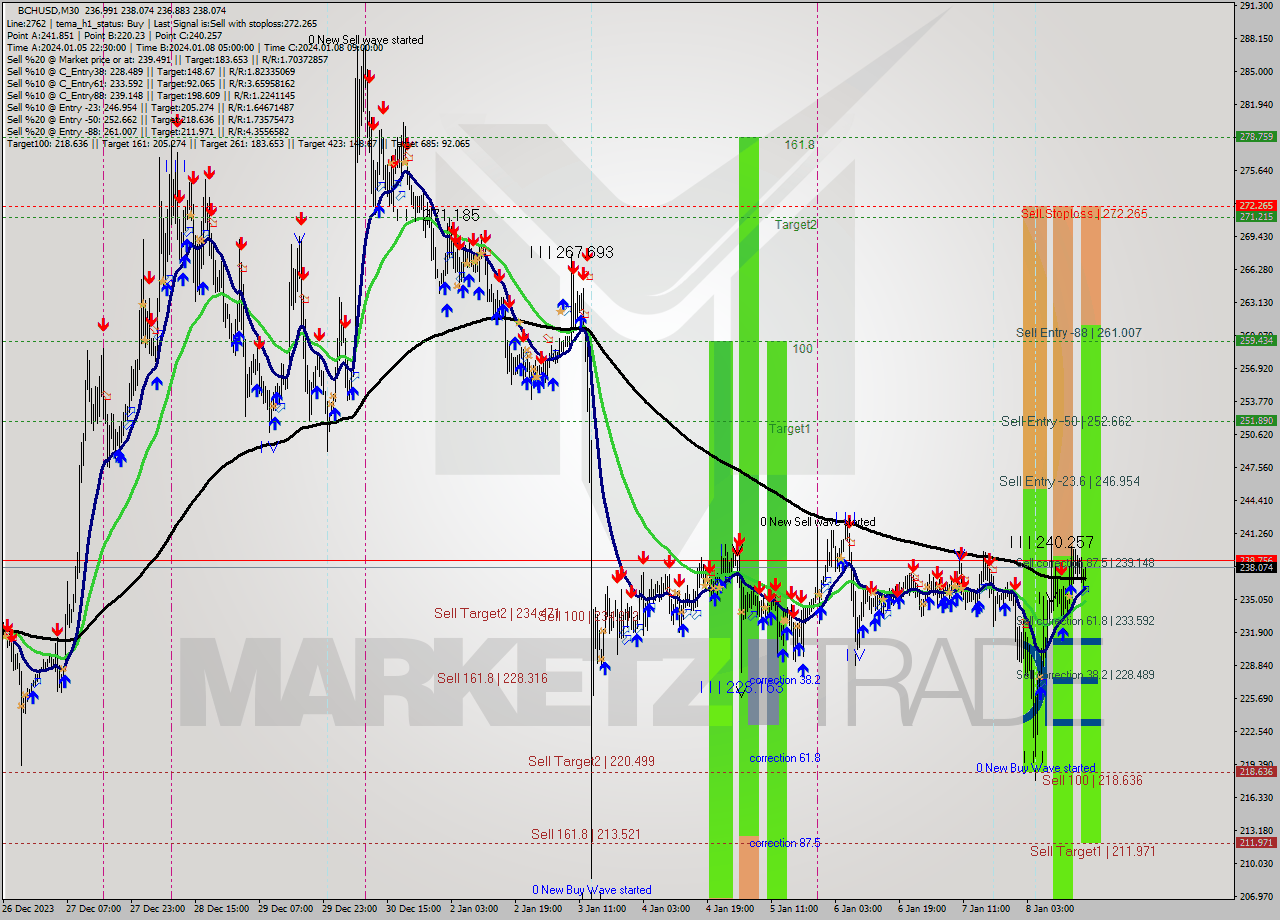Click the 225.690 price scale value

click(1256, 698)
